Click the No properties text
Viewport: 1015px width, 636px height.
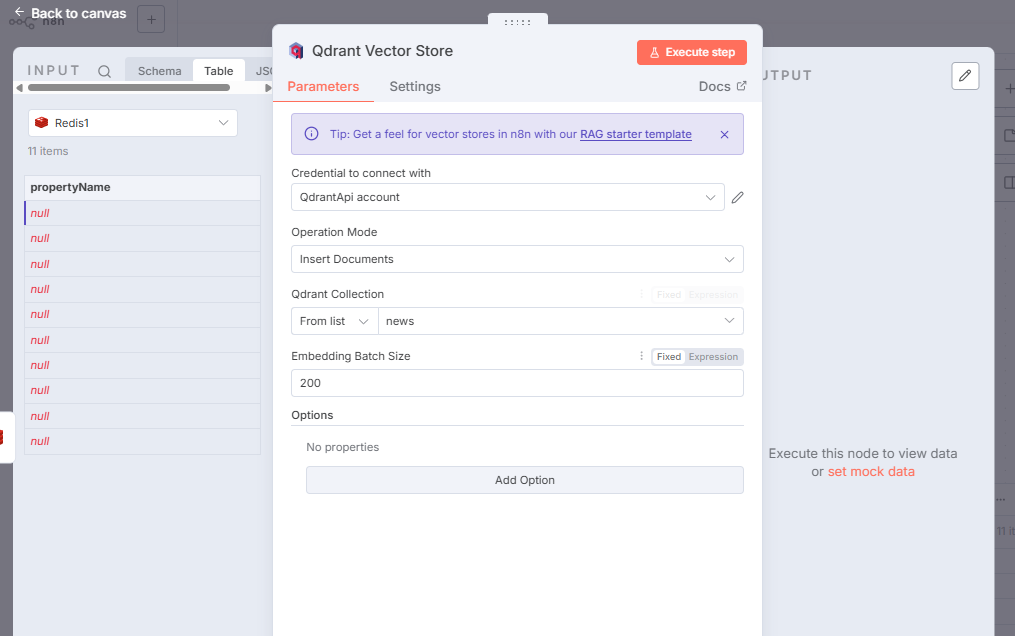tap(342, 447)
